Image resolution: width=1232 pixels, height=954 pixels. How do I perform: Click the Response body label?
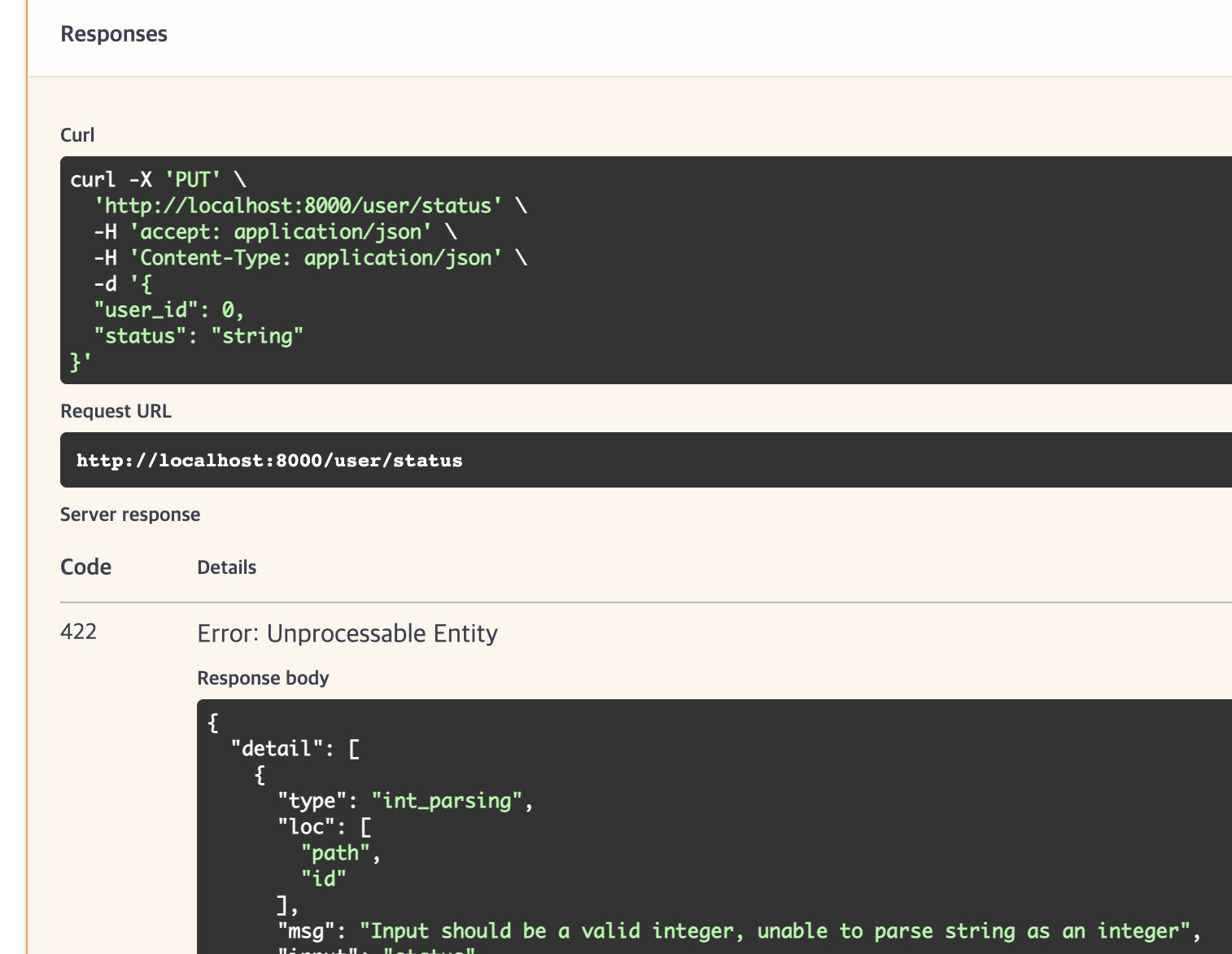(x=263, y=678)
